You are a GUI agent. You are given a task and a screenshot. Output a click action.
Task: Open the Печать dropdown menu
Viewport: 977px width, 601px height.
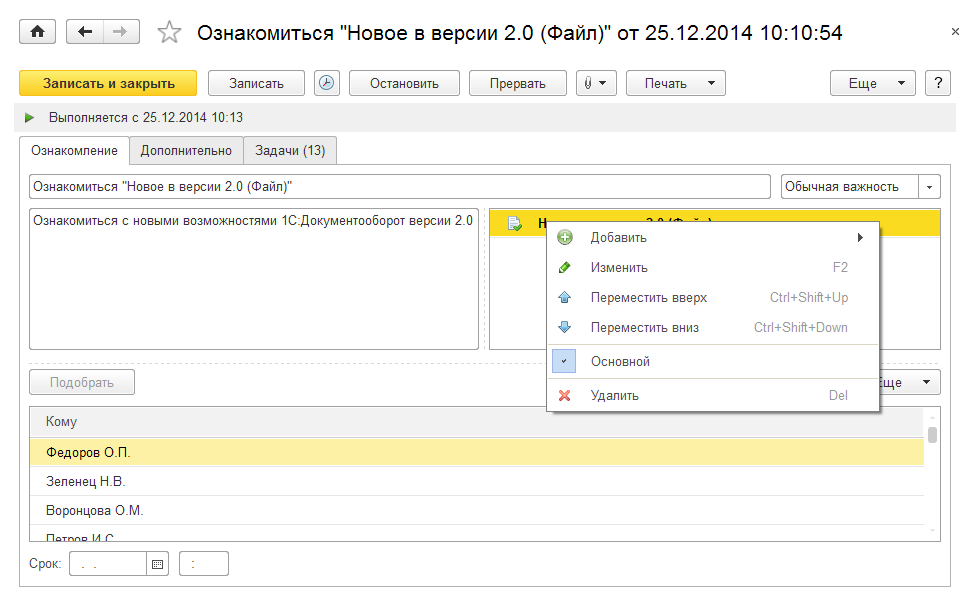[x=675, y=83]
